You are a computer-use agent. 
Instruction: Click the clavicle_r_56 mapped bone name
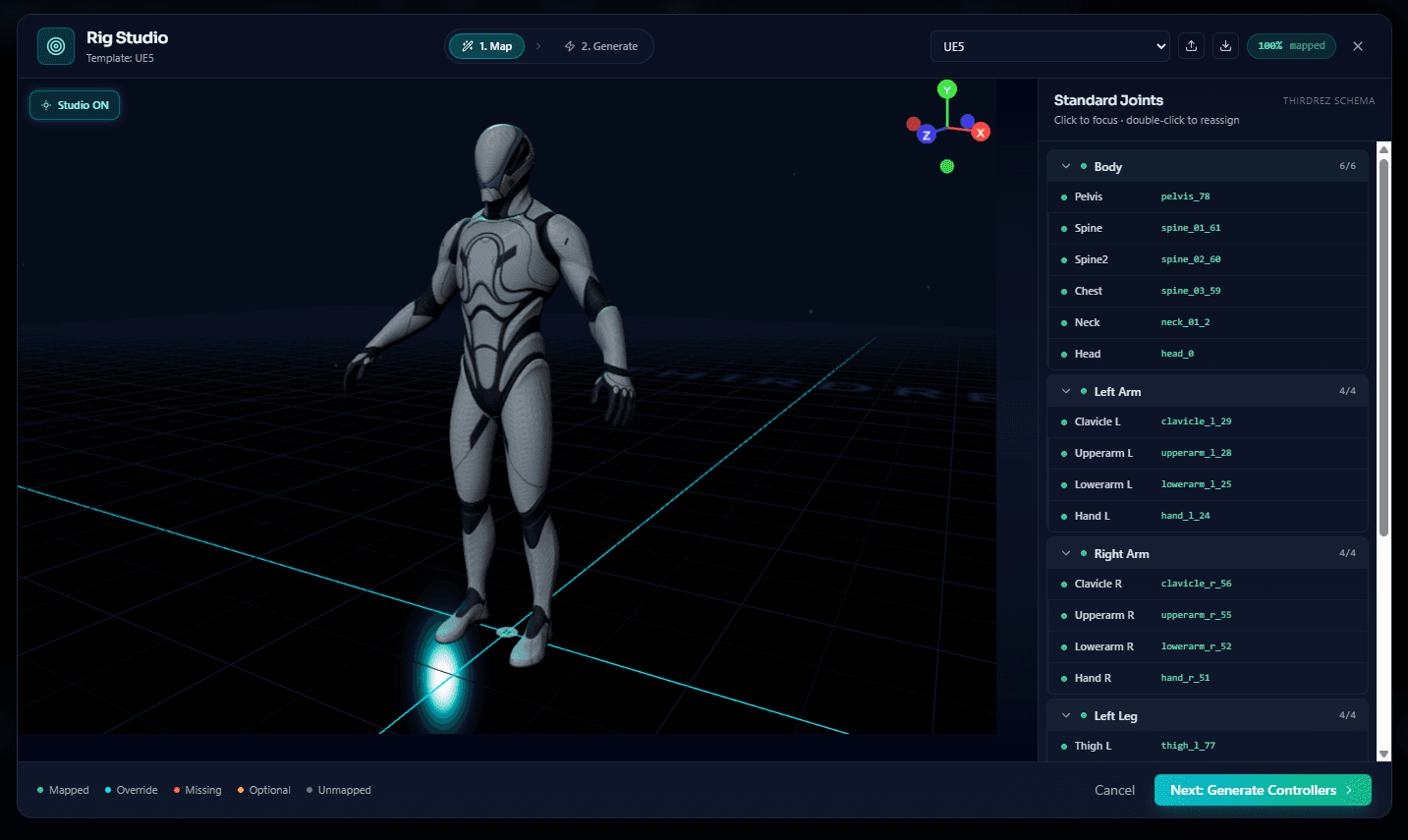(x=1196, y=584)
